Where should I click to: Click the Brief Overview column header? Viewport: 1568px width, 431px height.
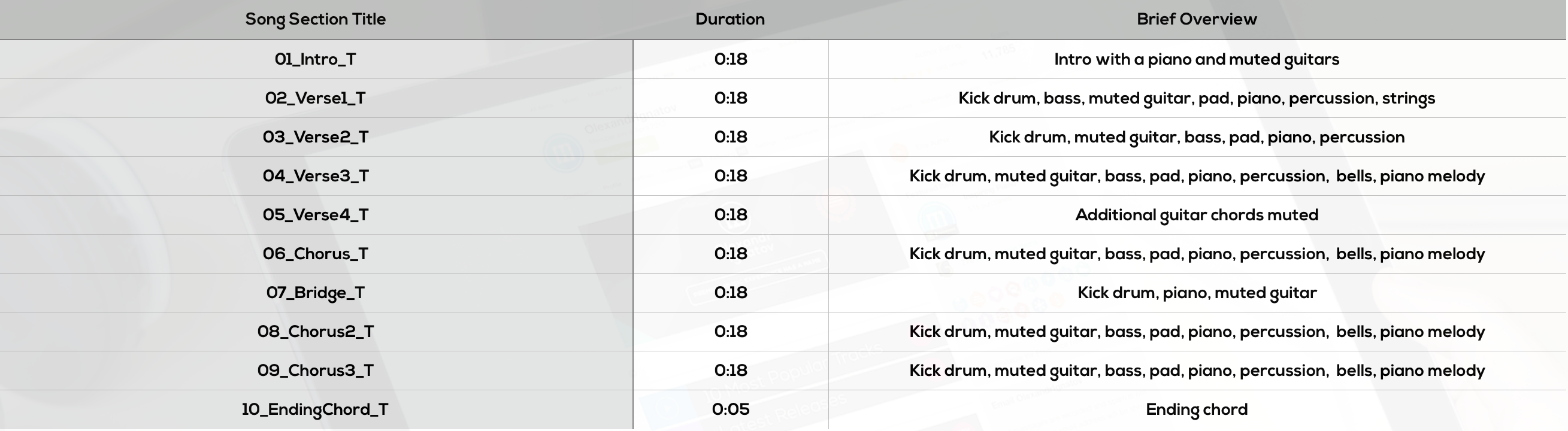click(x=1197, y=20)
